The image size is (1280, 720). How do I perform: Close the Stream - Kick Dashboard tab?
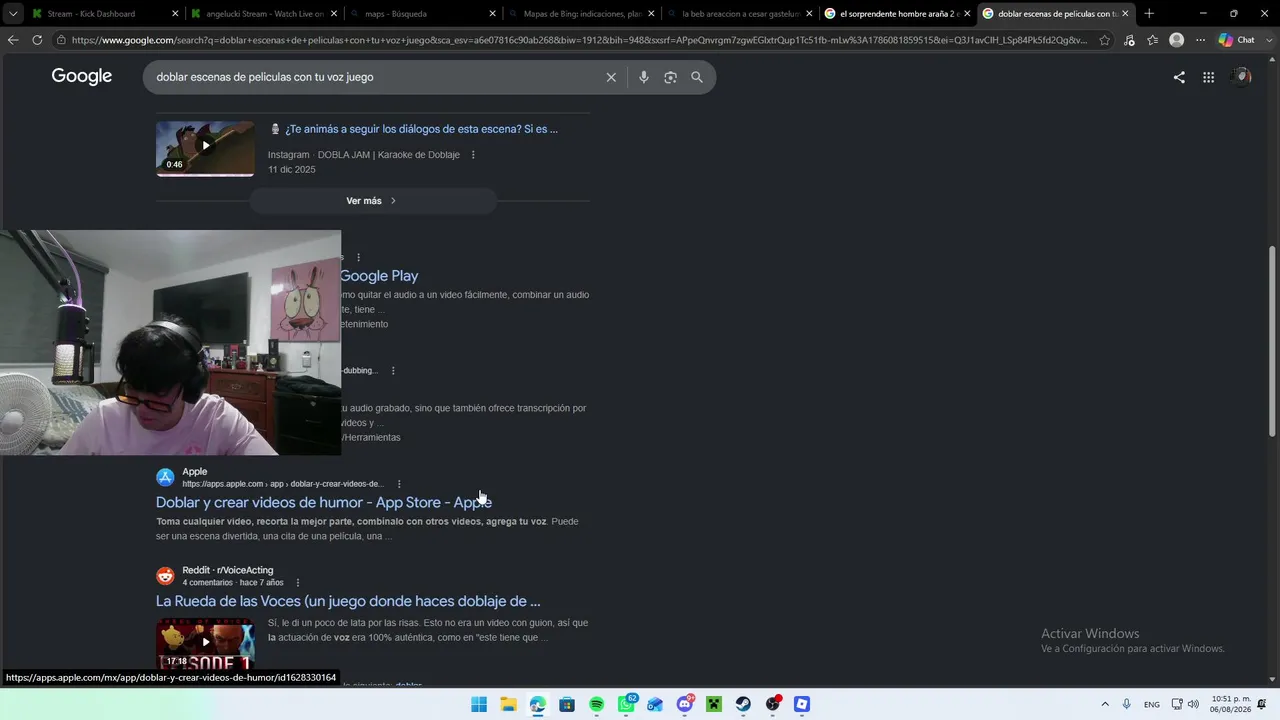(x=175, y=13)
